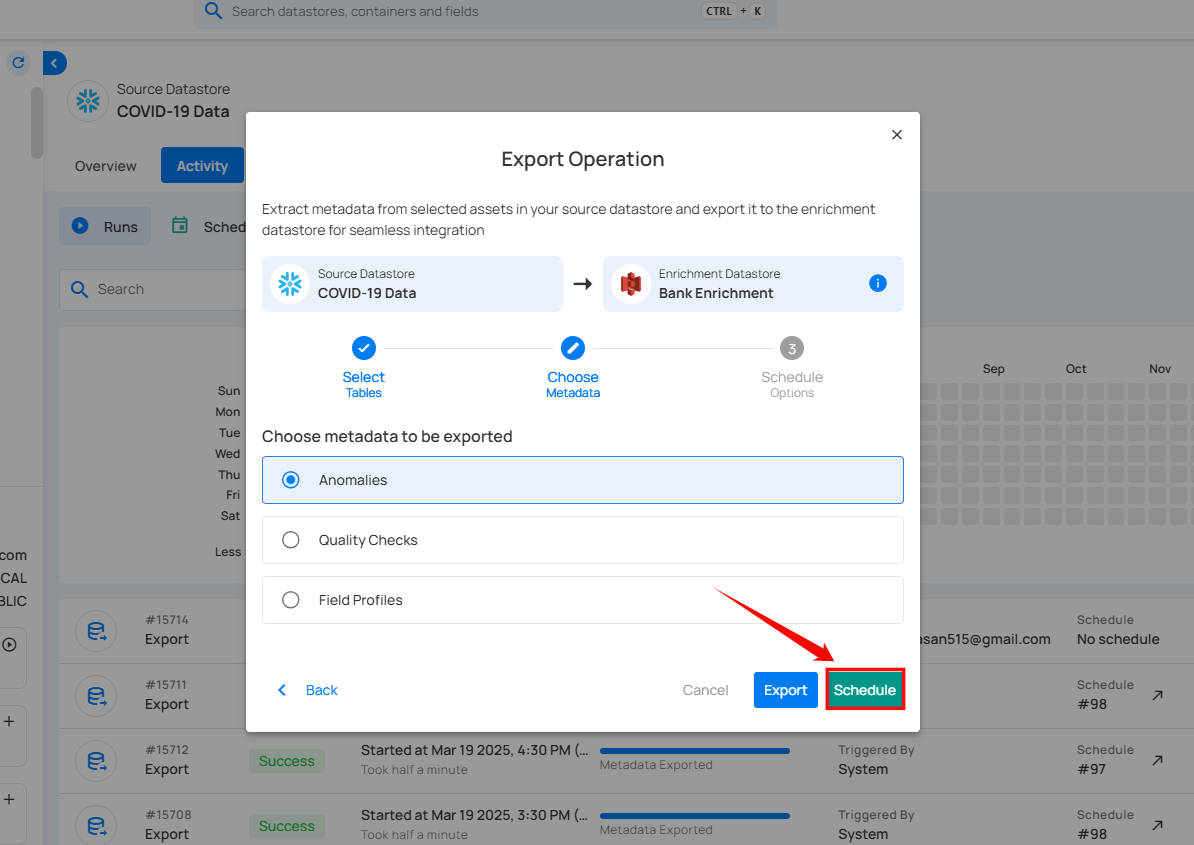Go Back to previous step
This screenshot has width=1194, height=845.
[308, 690]
